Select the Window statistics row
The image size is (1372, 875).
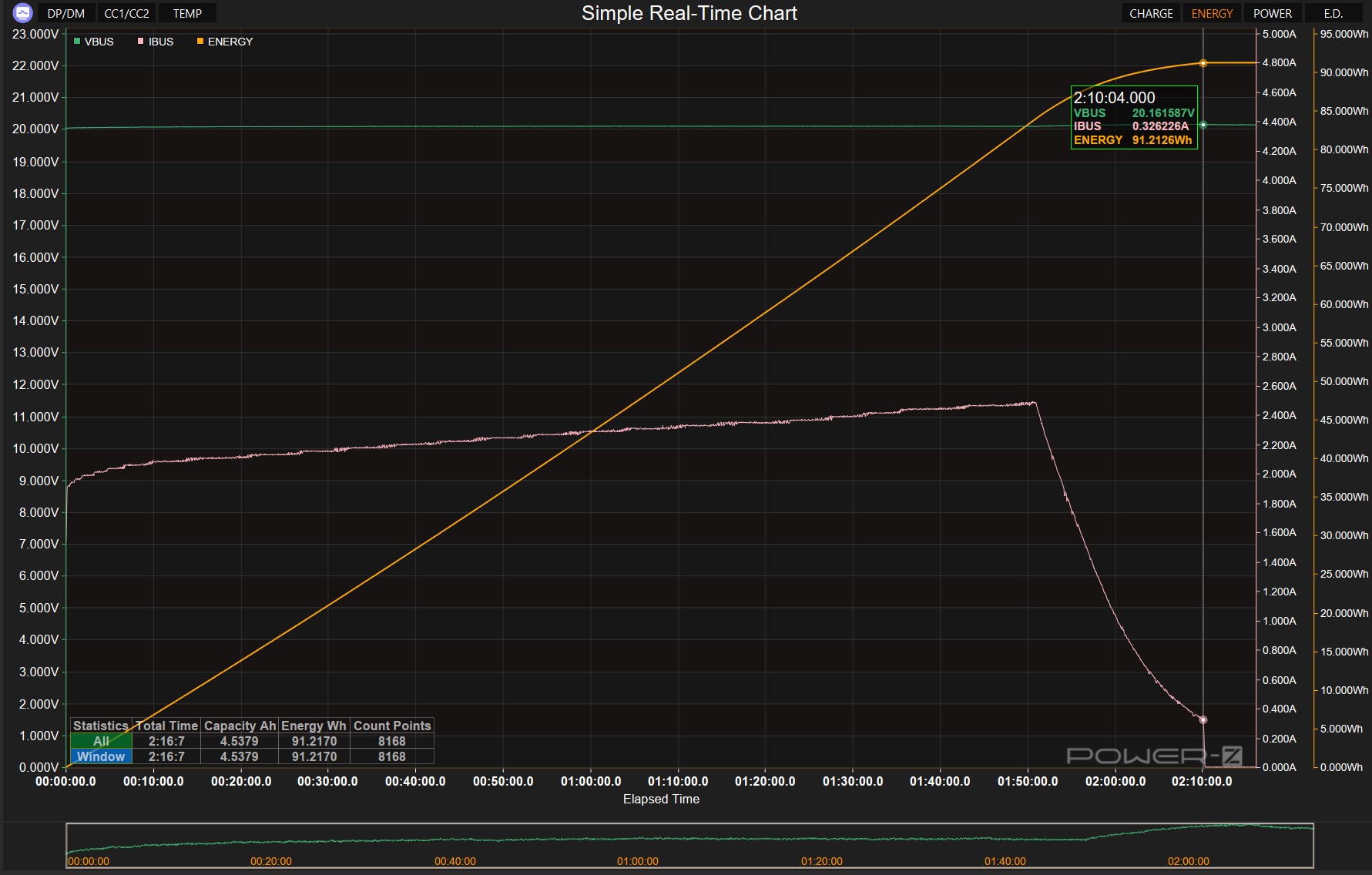click(101, 756)
